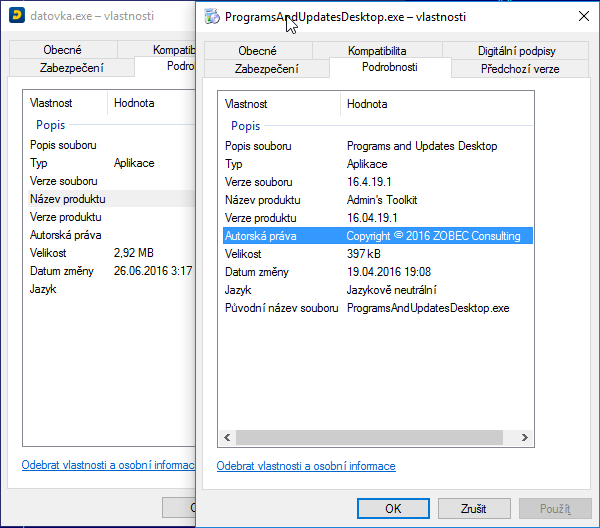Switch to the Kompatibilita tab in front window

(x=377, y=51)
